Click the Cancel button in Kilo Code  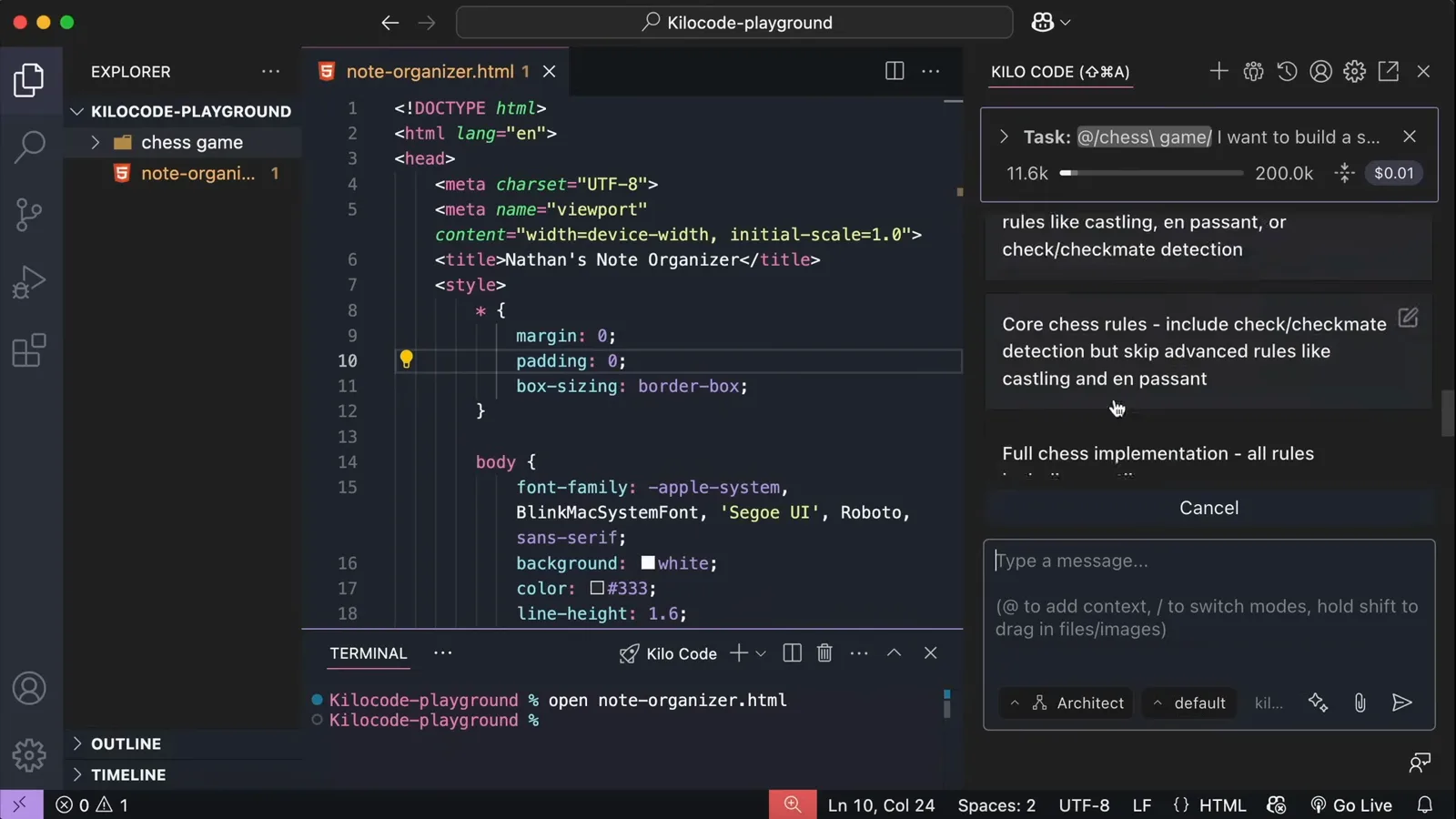pyautogui.click(x=1208, y=508)
